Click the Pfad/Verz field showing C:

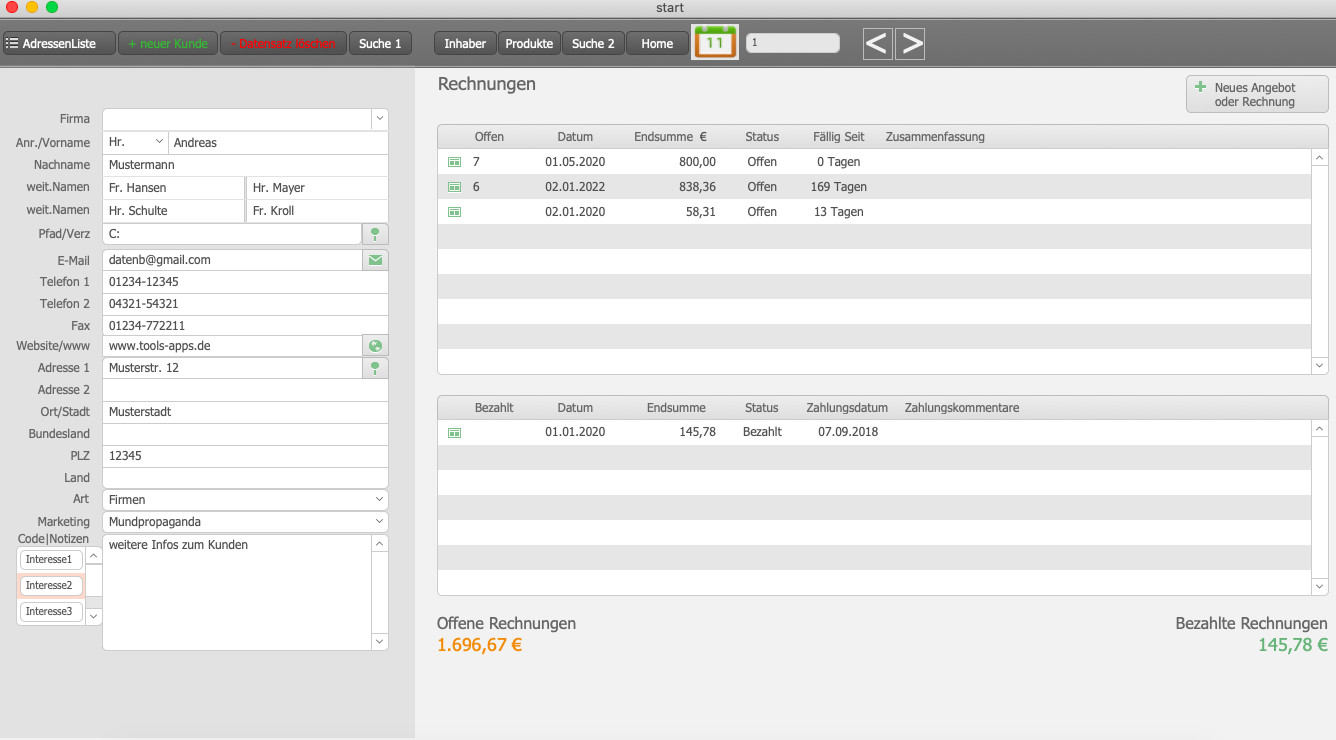tap(232, 234)
